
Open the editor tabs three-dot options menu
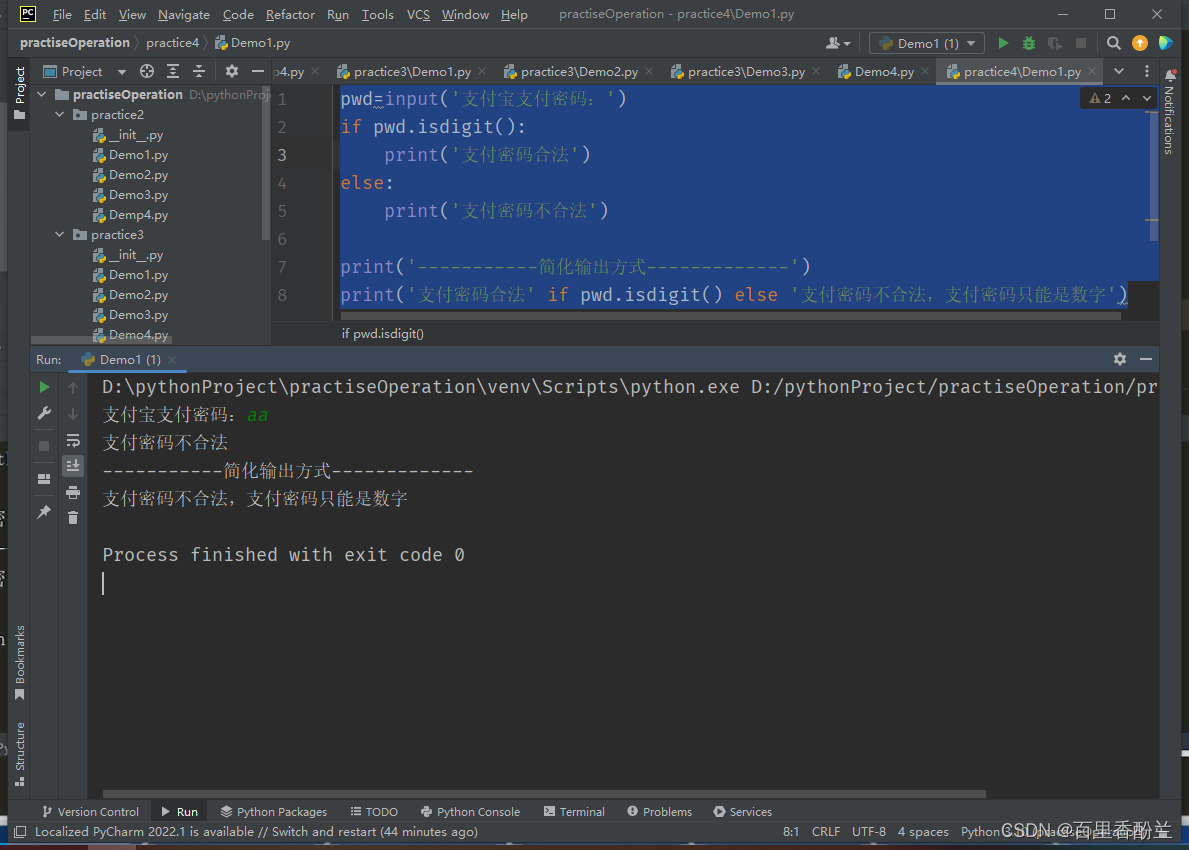pyautogui.click(x=1147, y=71)
